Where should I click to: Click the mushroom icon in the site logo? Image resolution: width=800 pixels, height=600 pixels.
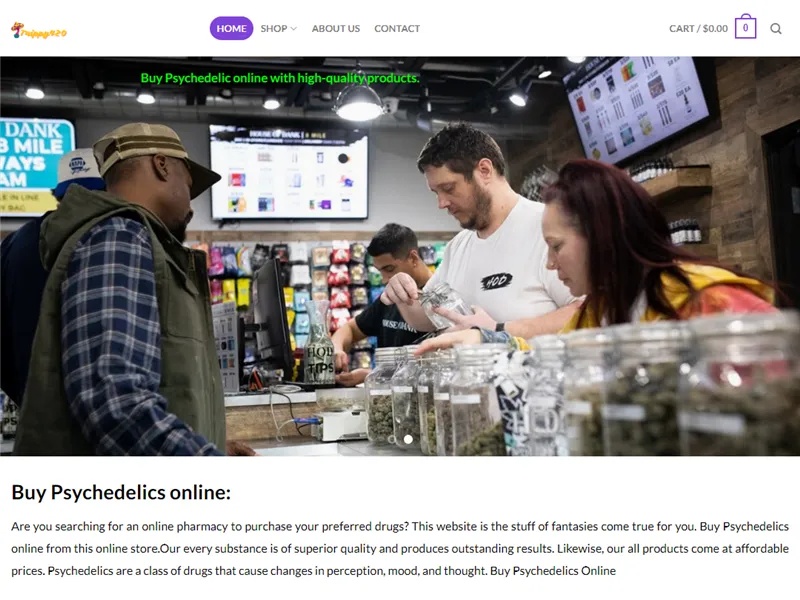pyautogui.click(x=17, y=30)
